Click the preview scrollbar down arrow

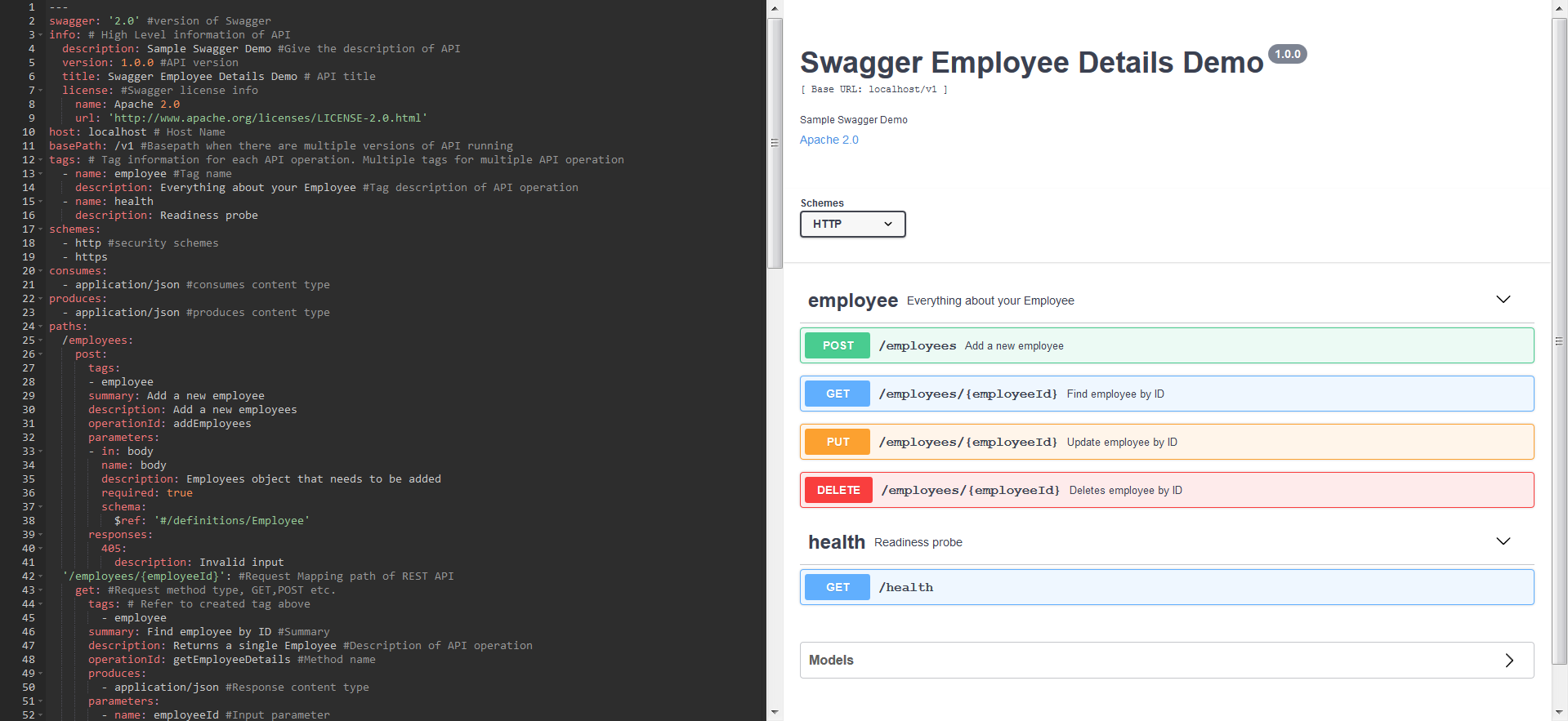tap(1559, 713)
